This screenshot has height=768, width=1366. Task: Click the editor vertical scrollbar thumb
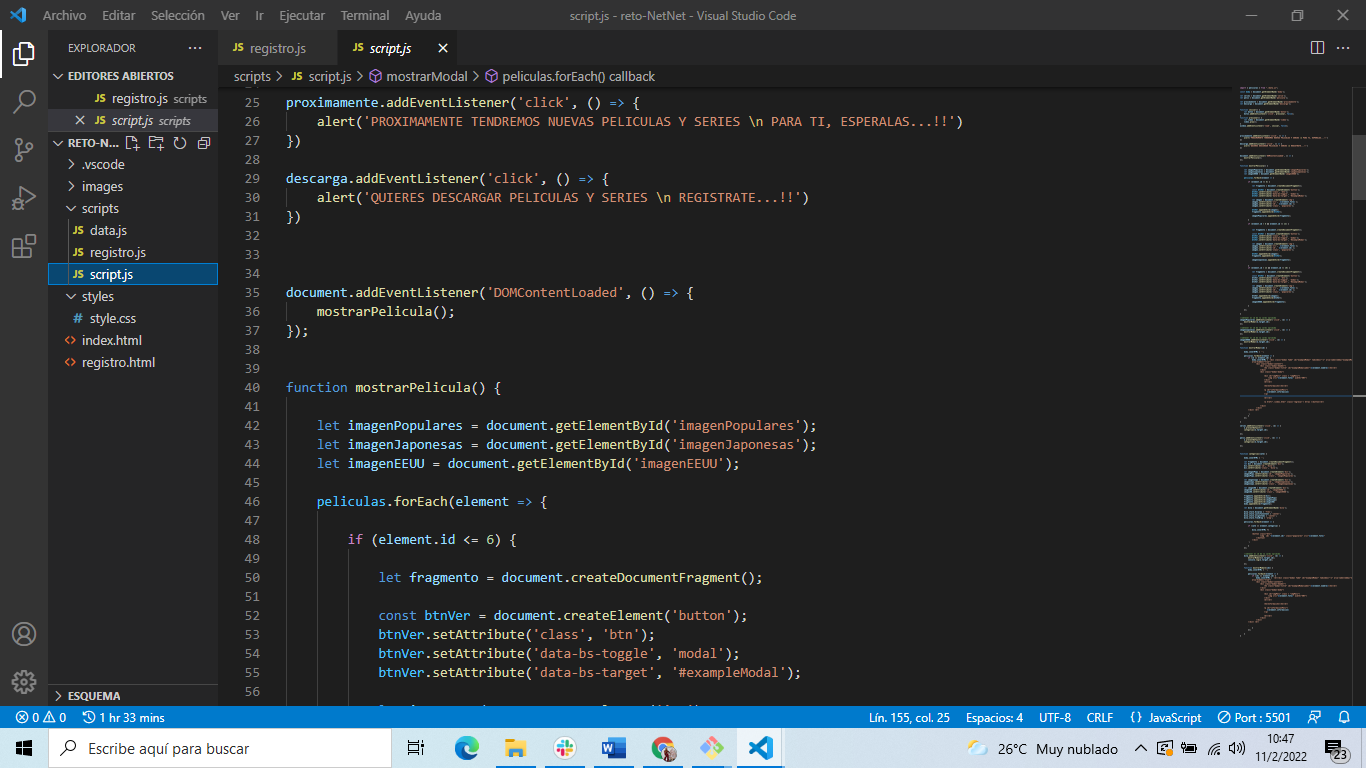pos(1359,167)
